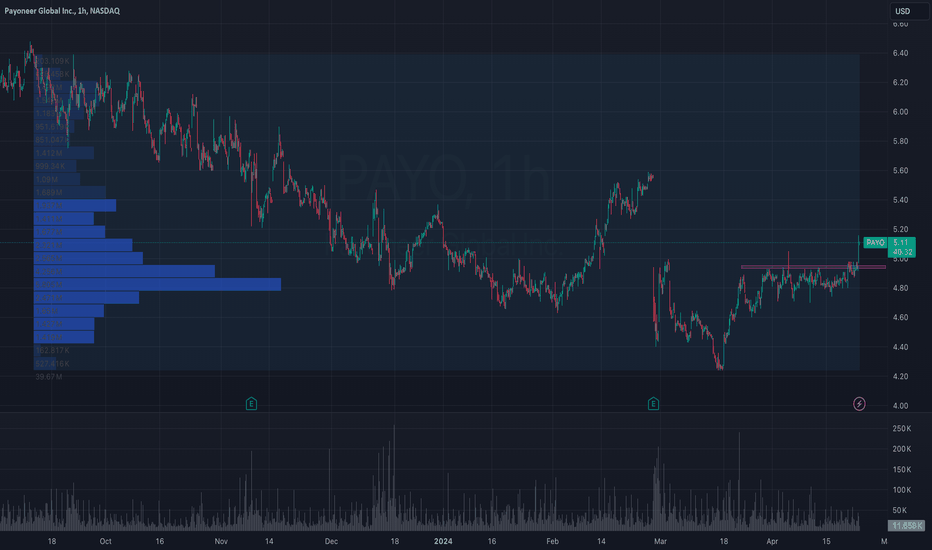This screenshot has height=550, width=932.
Task: Click the Feb label on time axis
Action: [x=552, y=541]
